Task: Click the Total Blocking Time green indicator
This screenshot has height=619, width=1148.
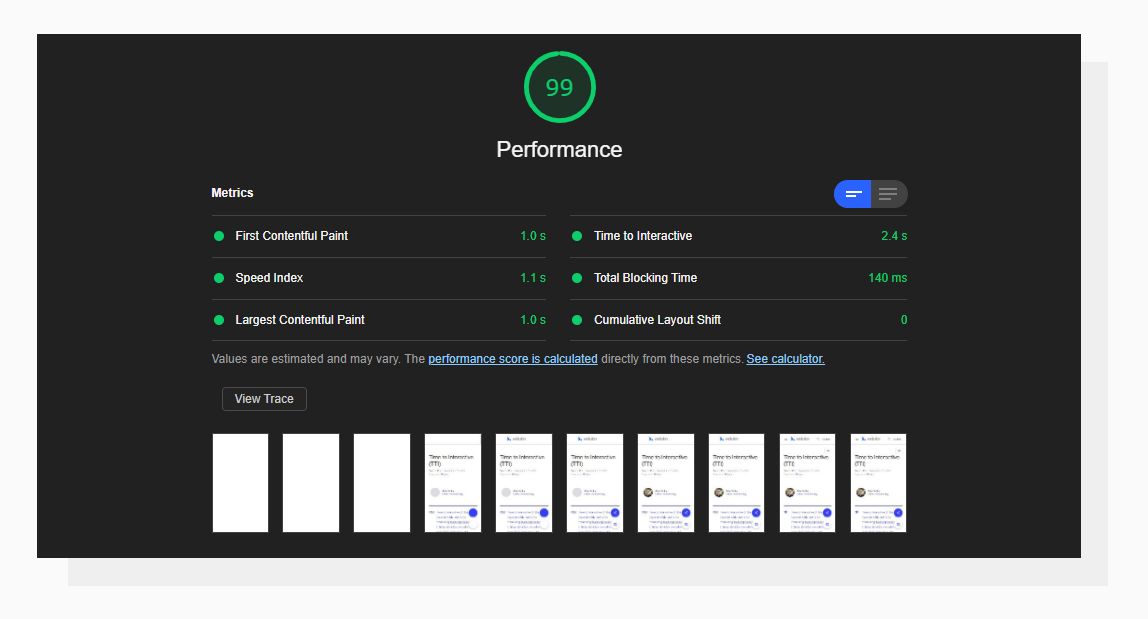Action: pos(576,278)
